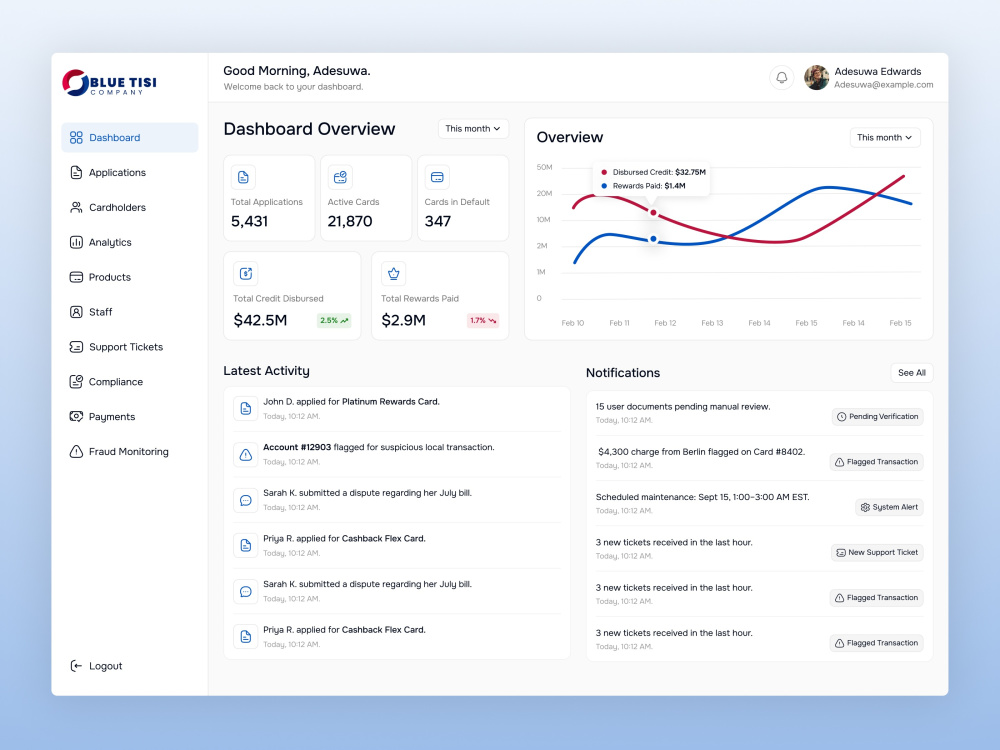Click Active Cards value 21,870

(349, 221)
